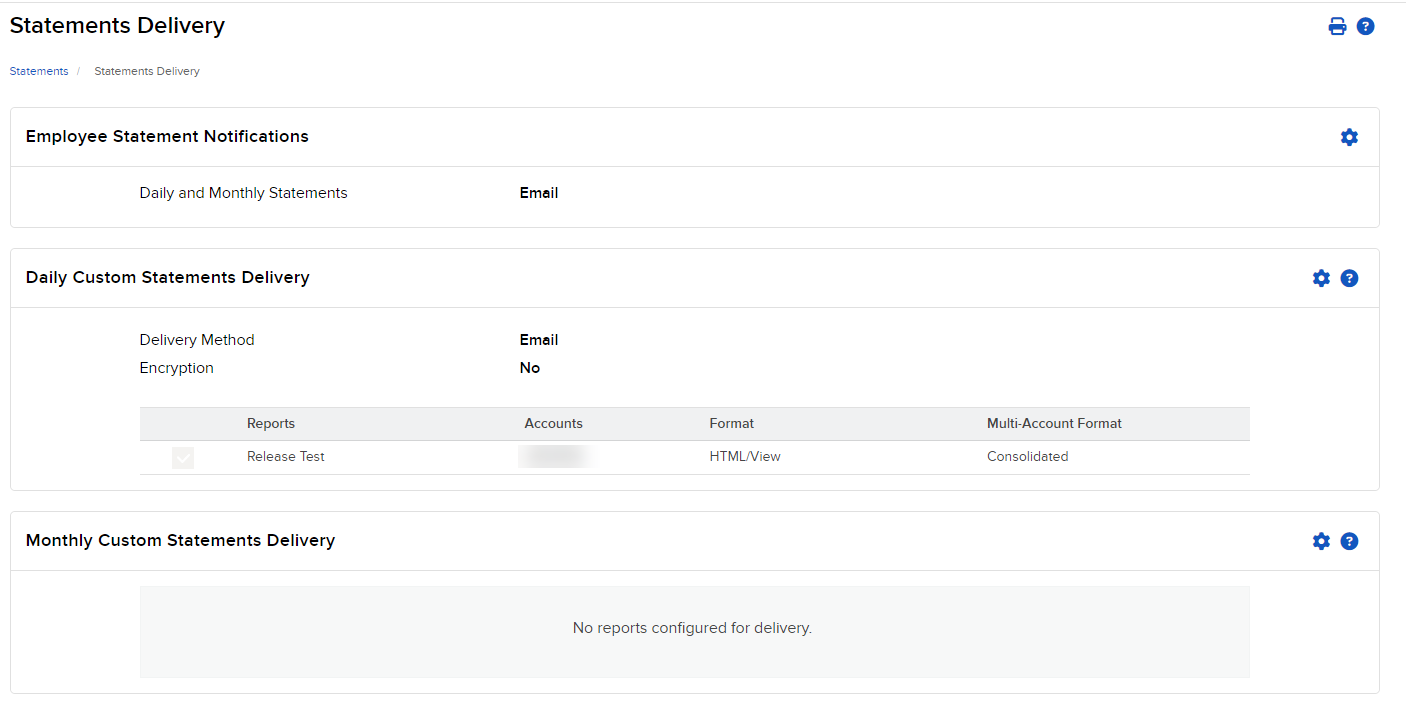Click the Consolidated multi-account format value
Viewport: 1406px width, 702px height.
[1027, 456]
